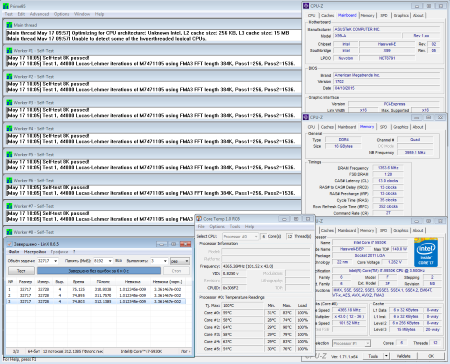
Task: Click the blue LinX completed-without-errors progress bar
Action: click(x=99, y=271)
